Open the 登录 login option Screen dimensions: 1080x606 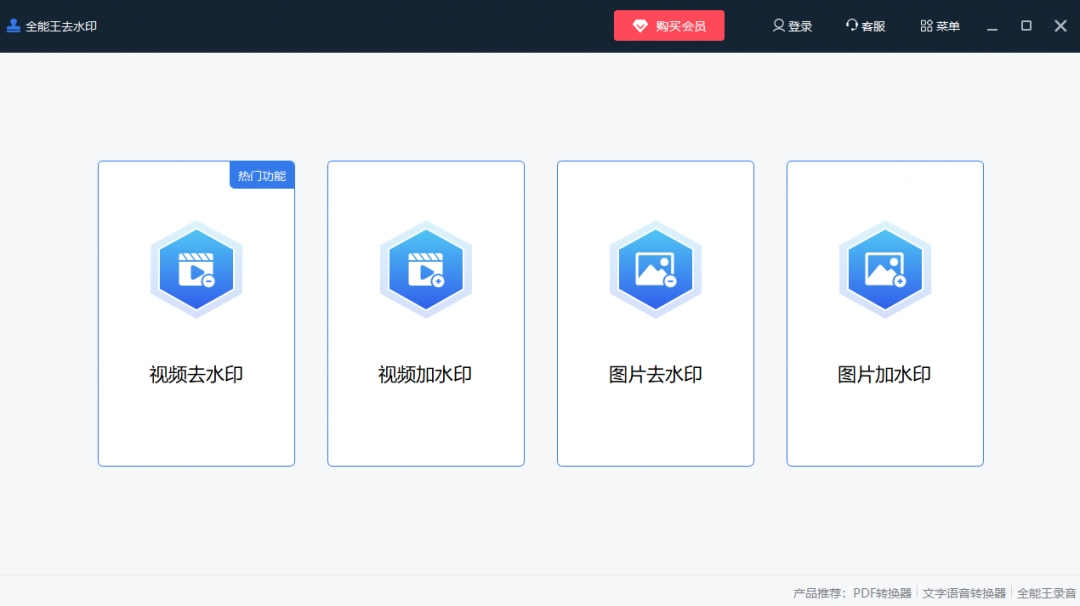point(793,25)
